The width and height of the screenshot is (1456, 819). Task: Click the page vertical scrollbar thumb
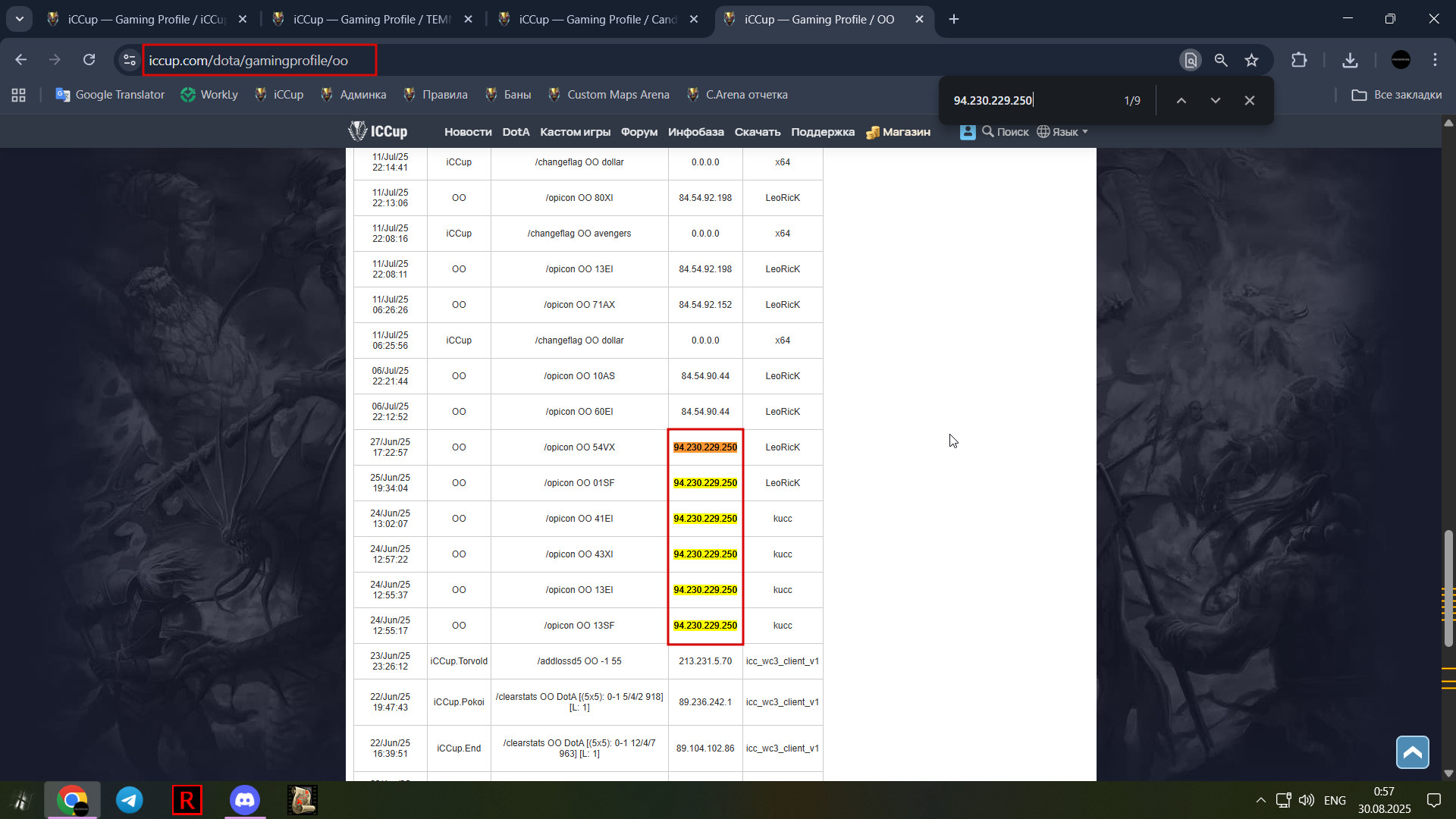point(1448,588)
